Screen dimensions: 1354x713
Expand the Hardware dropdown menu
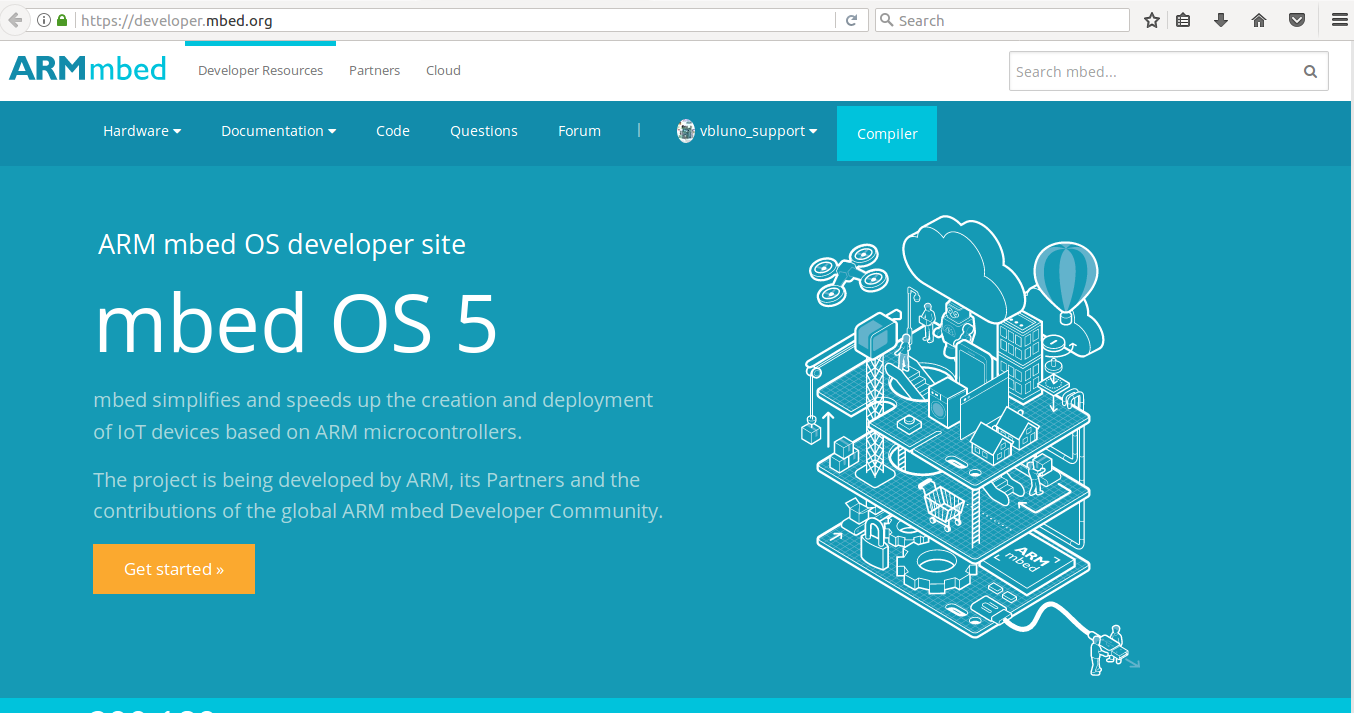click(142, 131)
